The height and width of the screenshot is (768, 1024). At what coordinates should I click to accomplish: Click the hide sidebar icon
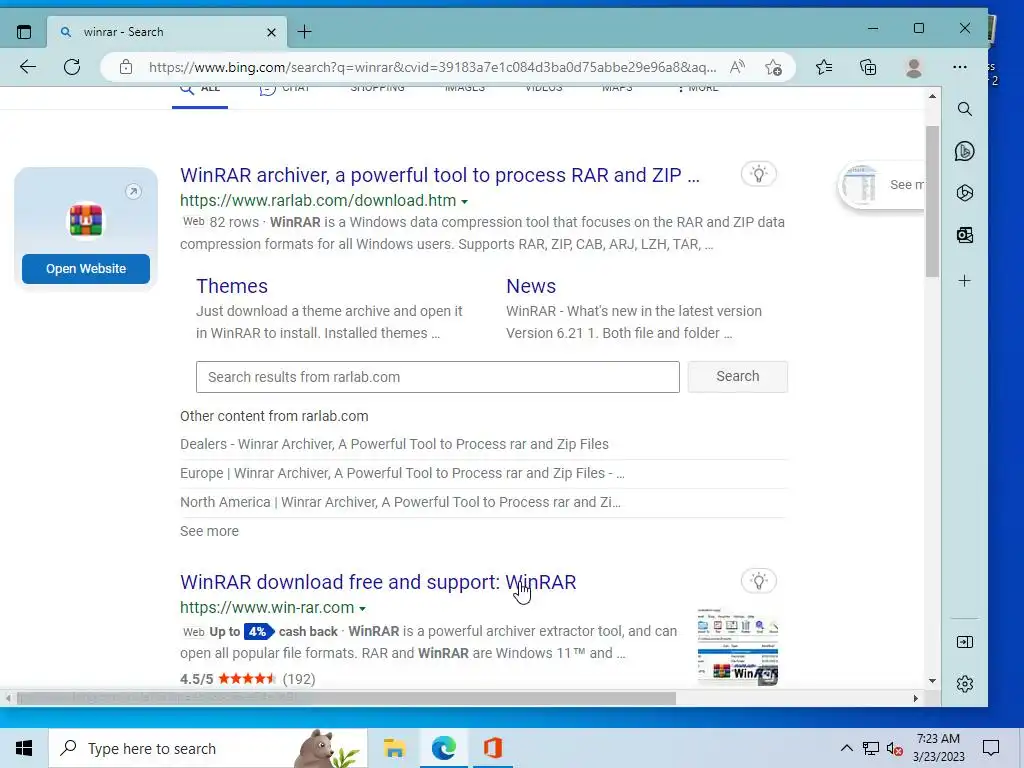965,642
